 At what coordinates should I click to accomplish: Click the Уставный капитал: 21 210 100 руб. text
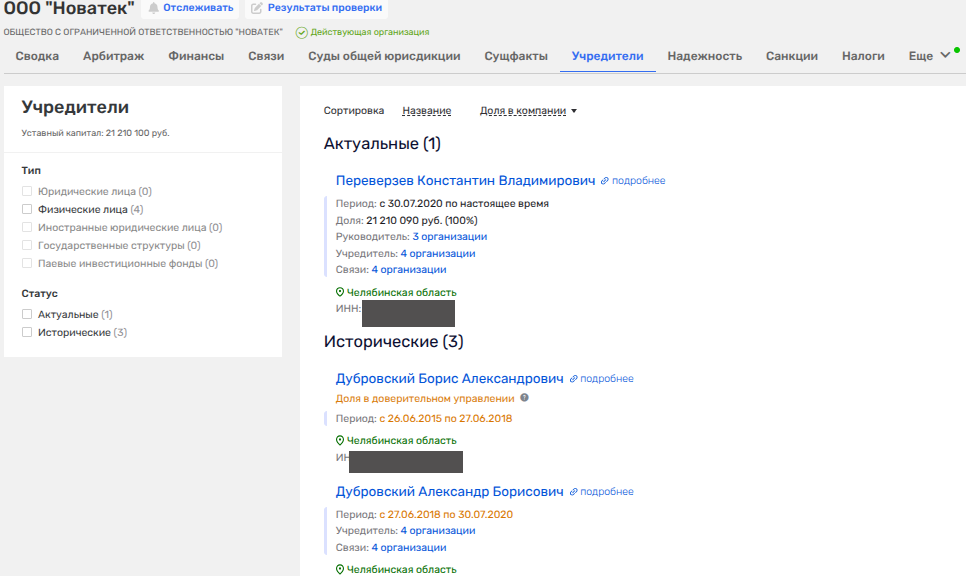95,133
